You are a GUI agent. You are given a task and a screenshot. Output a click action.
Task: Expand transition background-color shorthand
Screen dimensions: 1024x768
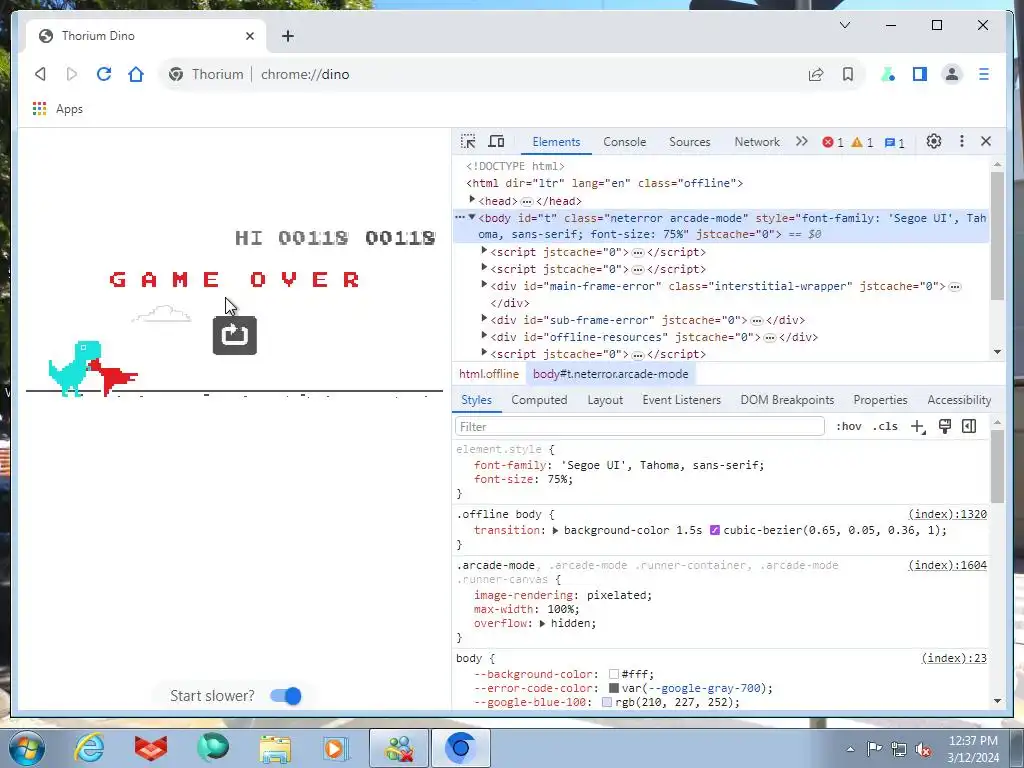555,530
